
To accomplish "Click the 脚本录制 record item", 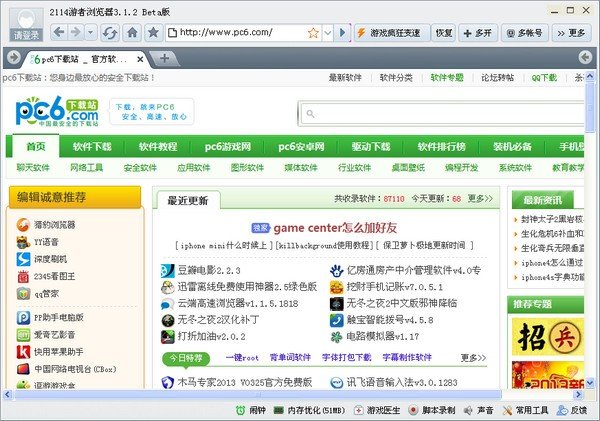I will coord(432,410).
